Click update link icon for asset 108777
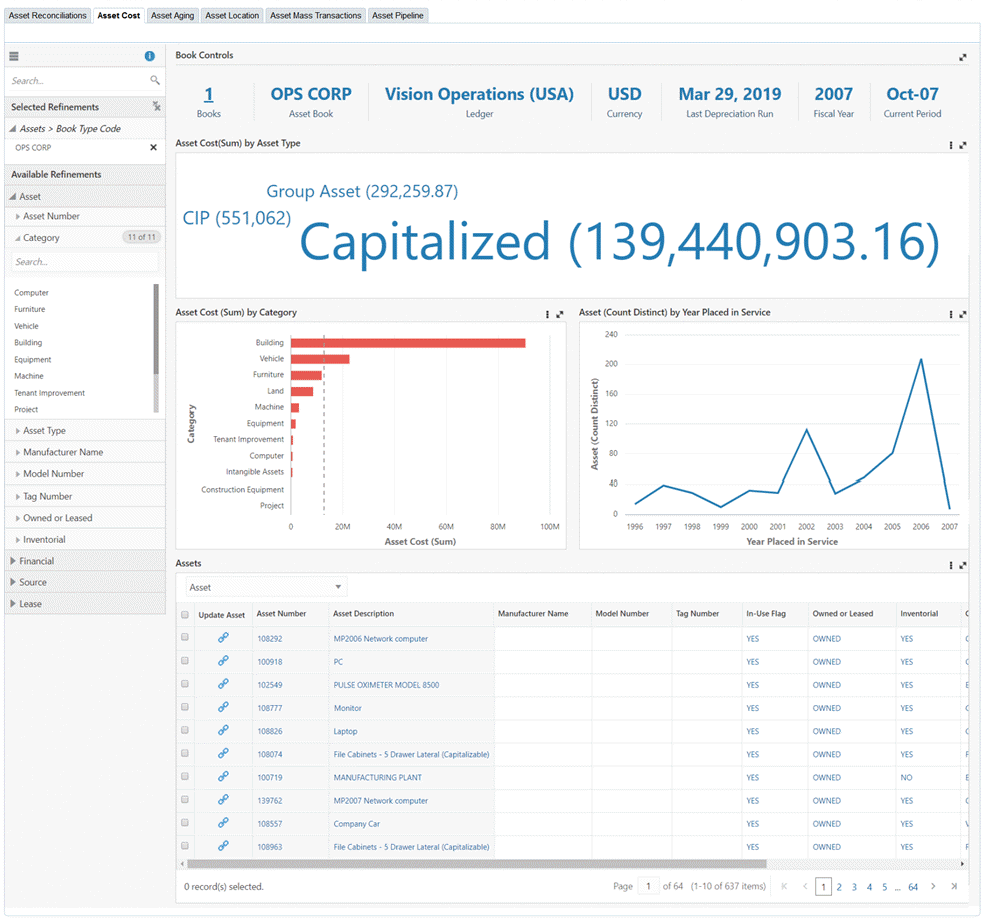The height and width of the screenshot is (921, 982). 223,707
